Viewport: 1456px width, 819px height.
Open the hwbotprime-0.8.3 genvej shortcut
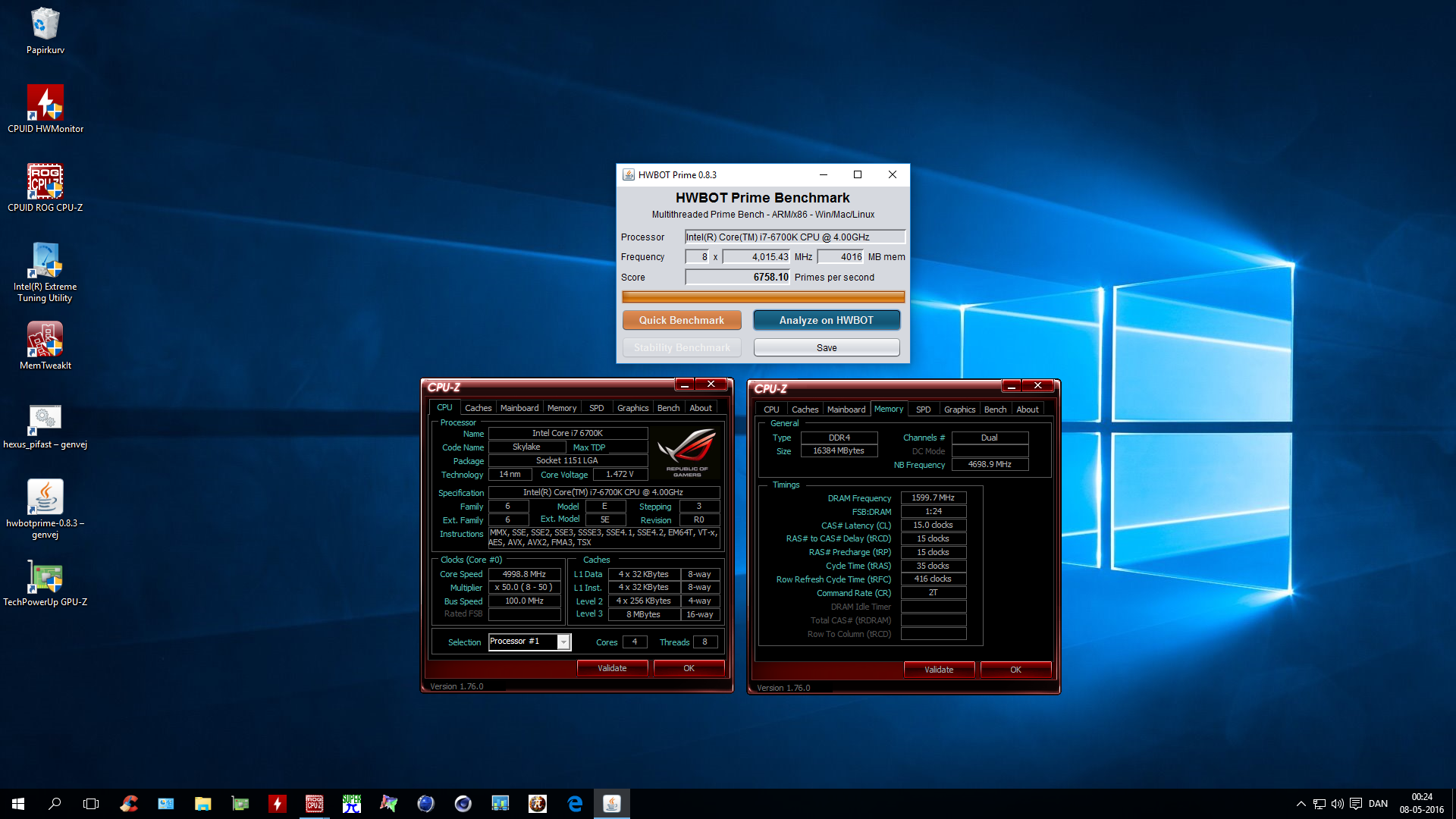[45, 509]
